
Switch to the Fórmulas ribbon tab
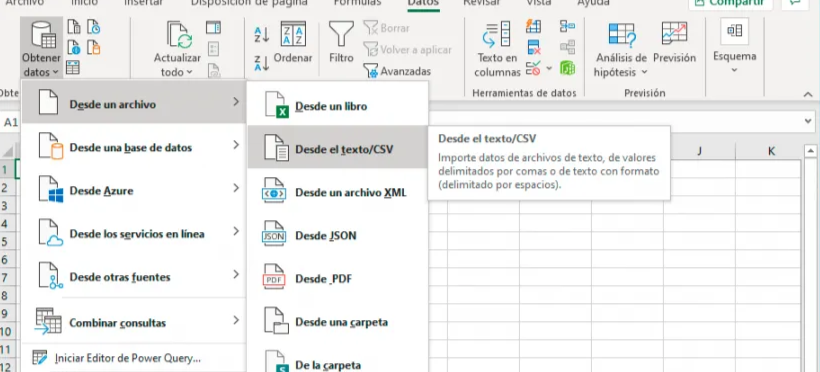[357, 3]
